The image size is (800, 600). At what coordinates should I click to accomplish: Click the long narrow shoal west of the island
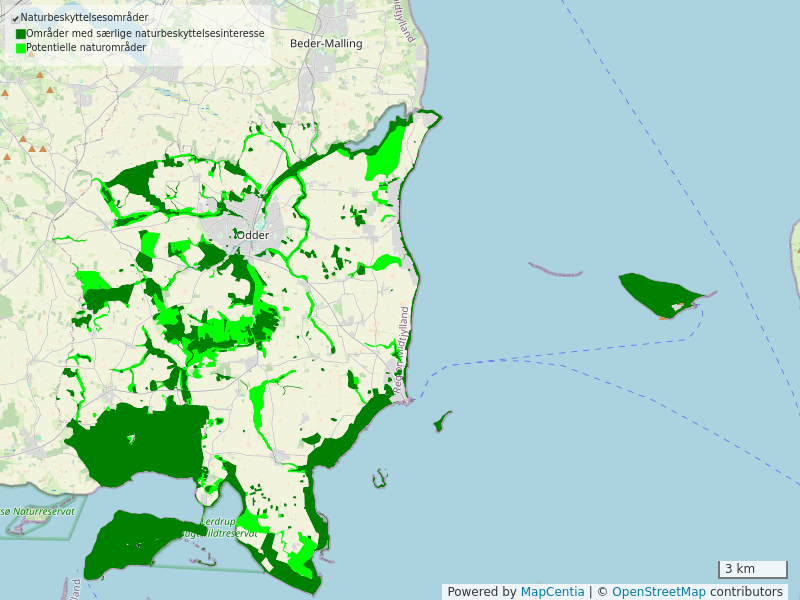pyautogui.click(x=555, y=270)
